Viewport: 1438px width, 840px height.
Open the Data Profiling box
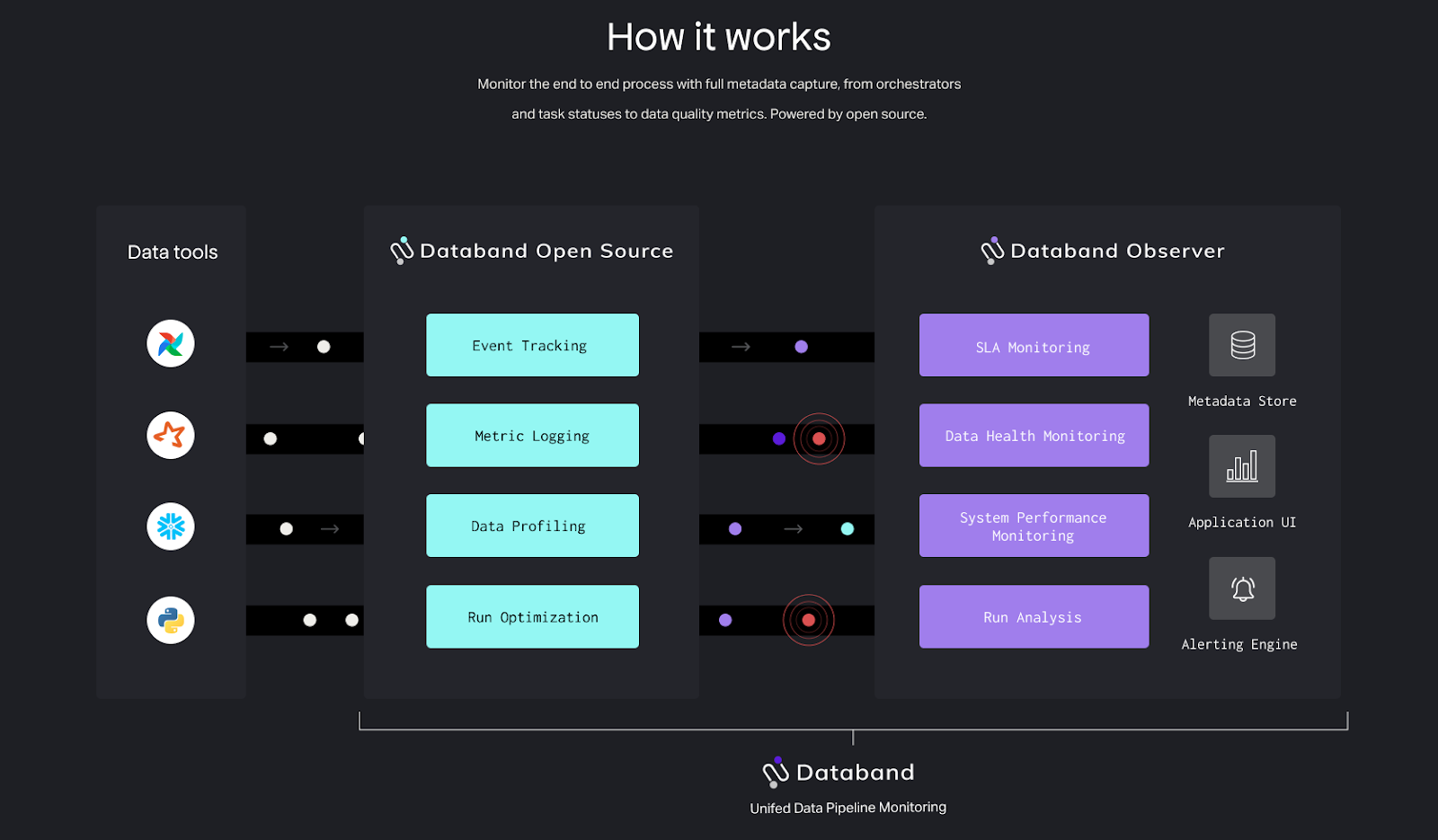(x=532, y=526)
